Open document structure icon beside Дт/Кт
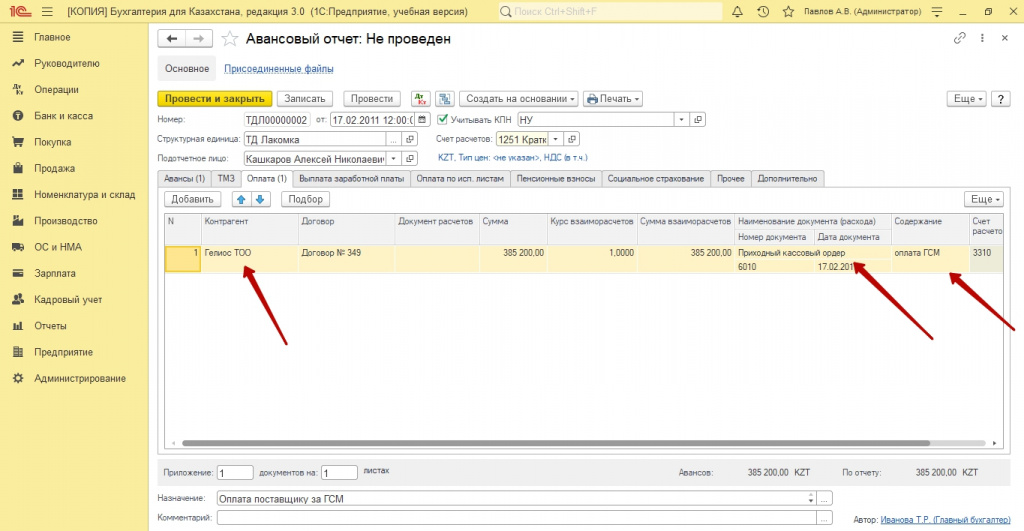 click(x=445, y=99)
